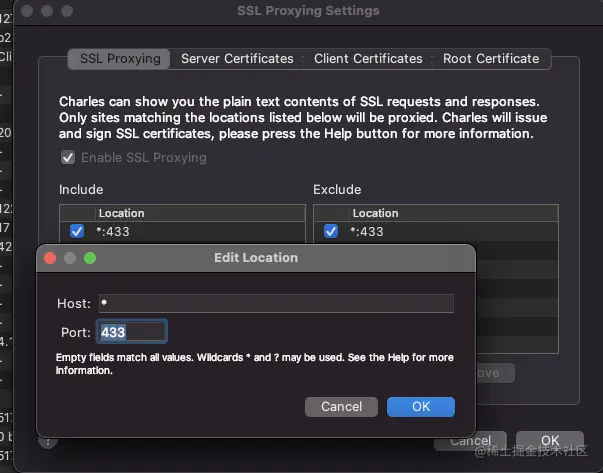Open the Server Certificates tab
This screenshot has height=473, width=603.
click(237, 59)
